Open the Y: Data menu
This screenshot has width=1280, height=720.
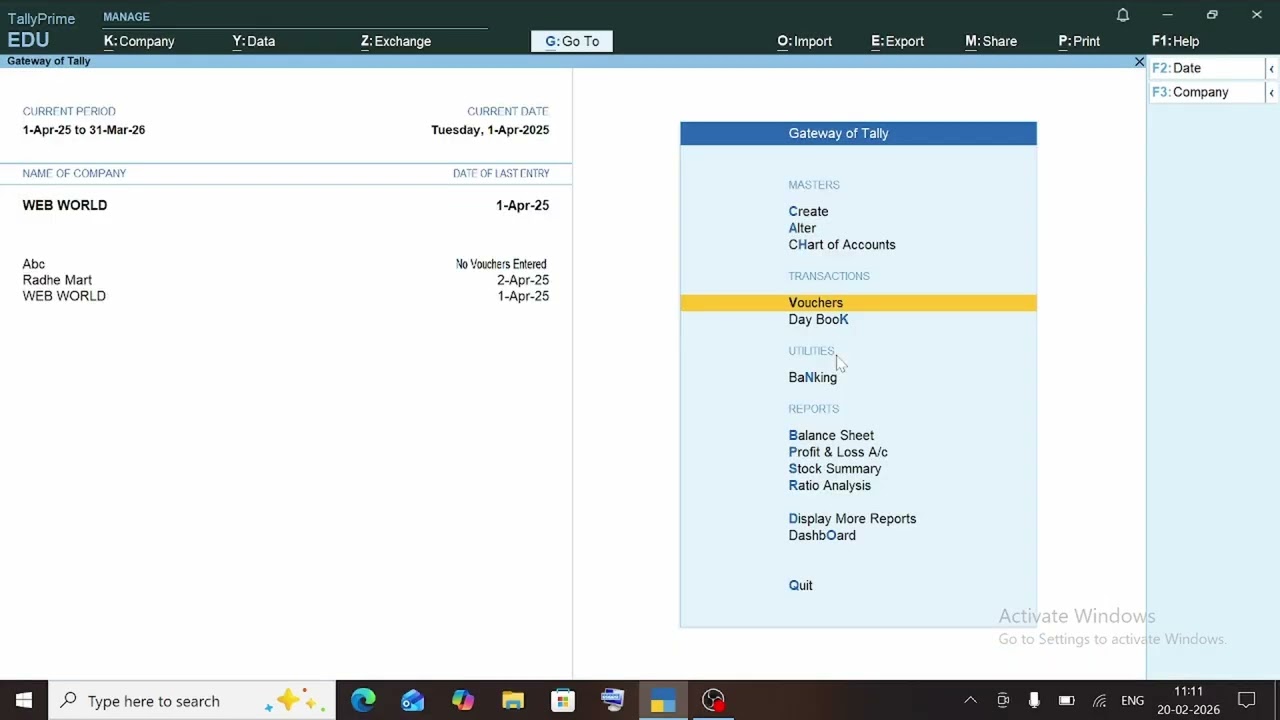(x=254, y=41)
